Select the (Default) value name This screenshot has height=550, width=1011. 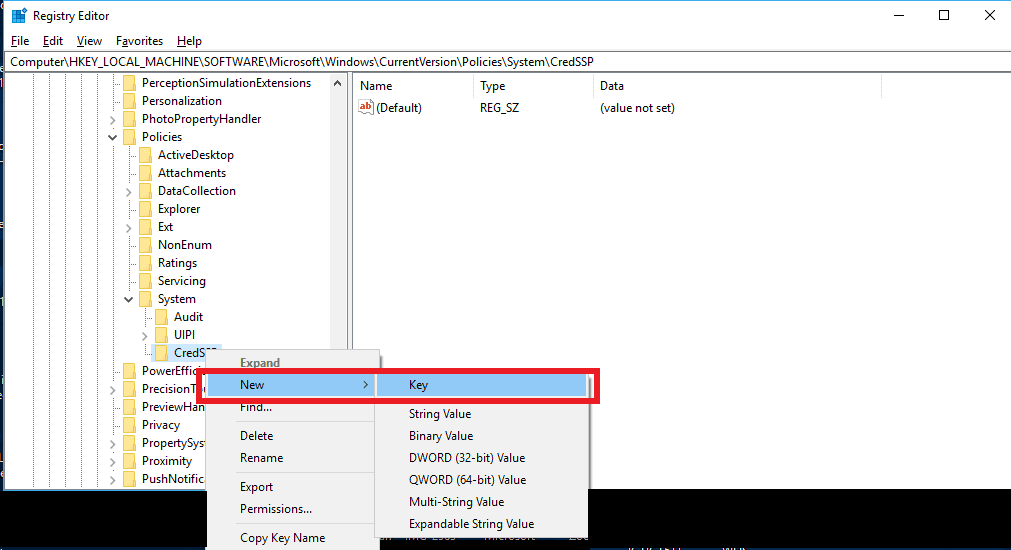click(398, 108)
